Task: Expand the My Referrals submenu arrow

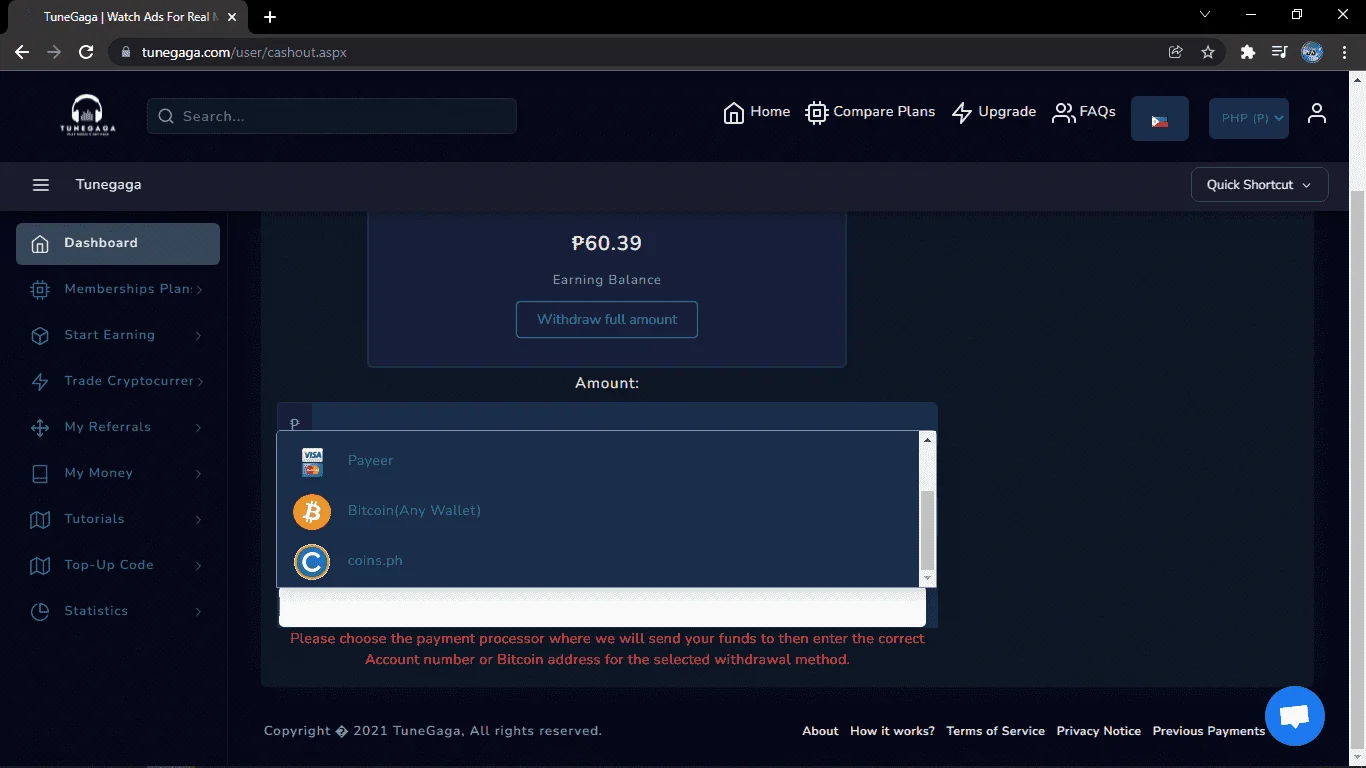Action: (199, 428)
